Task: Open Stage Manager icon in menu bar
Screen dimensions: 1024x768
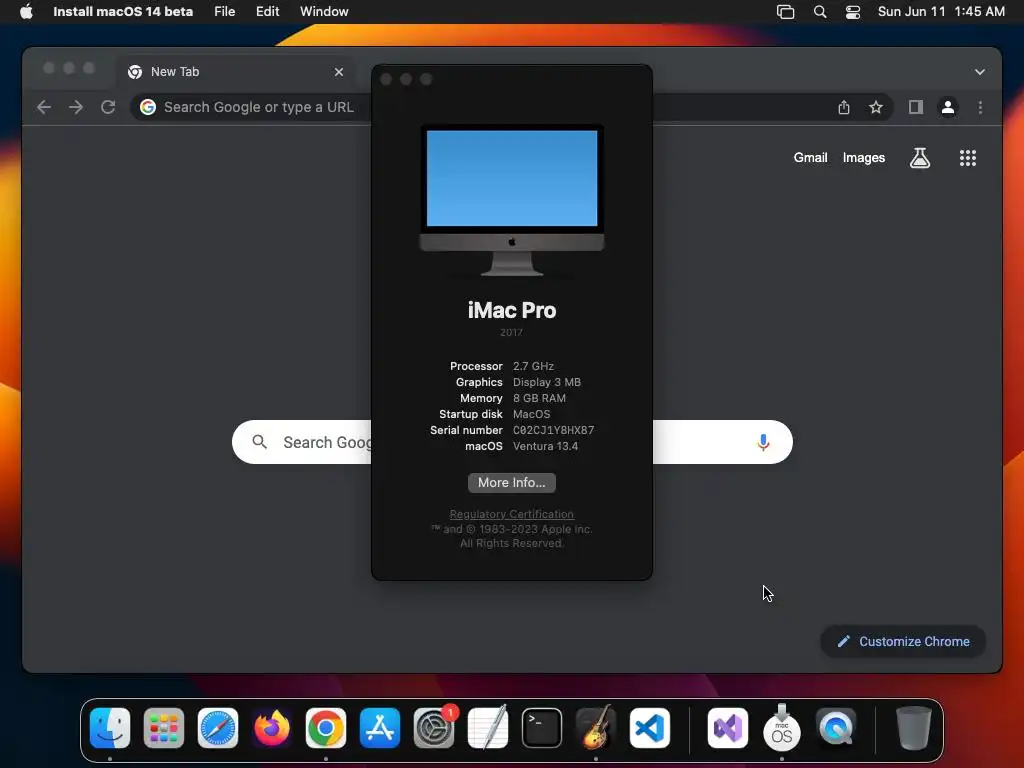Action: pos(785,12)
